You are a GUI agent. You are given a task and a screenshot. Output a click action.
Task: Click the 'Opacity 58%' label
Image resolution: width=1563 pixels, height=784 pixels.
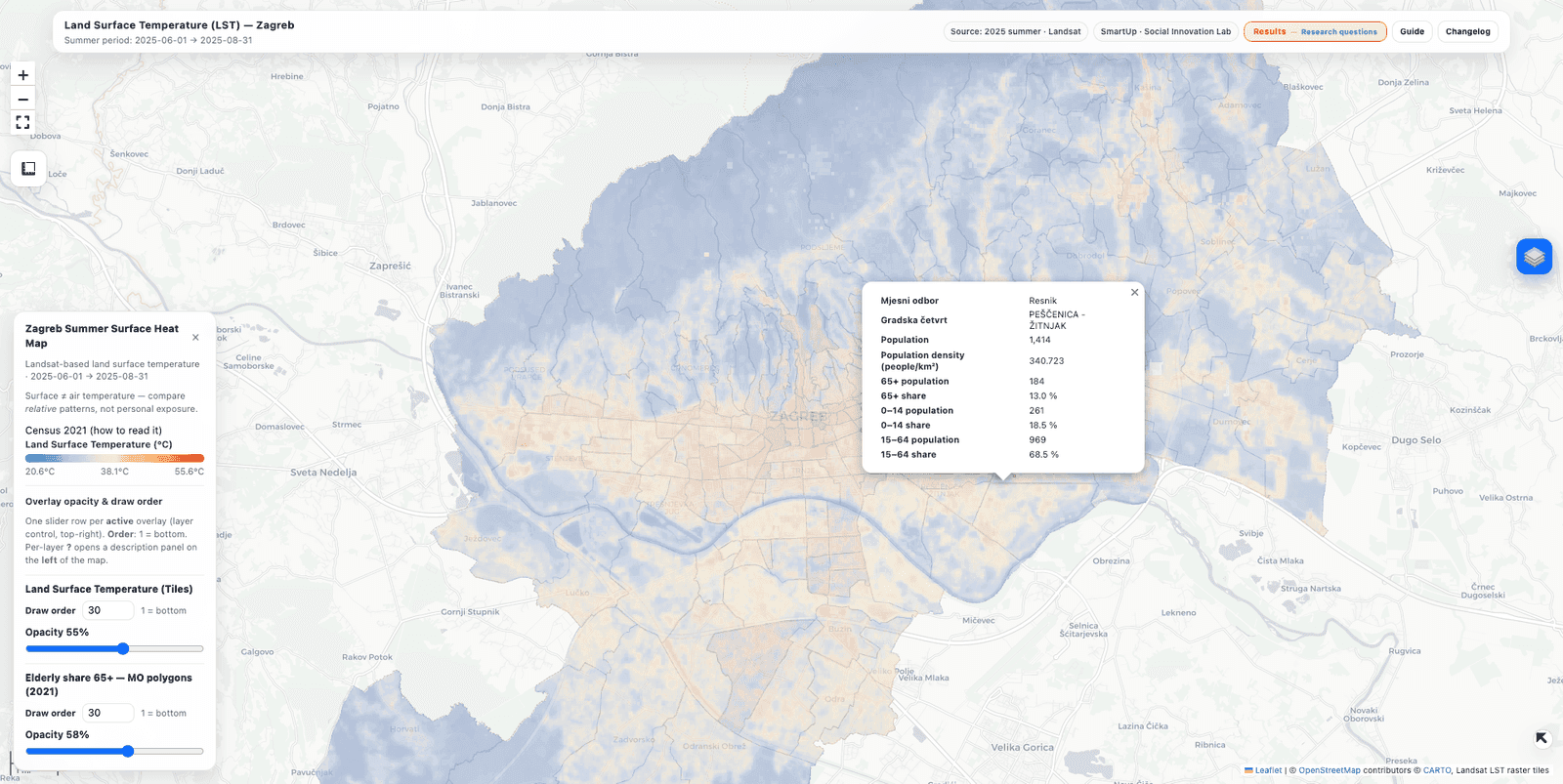57,735
